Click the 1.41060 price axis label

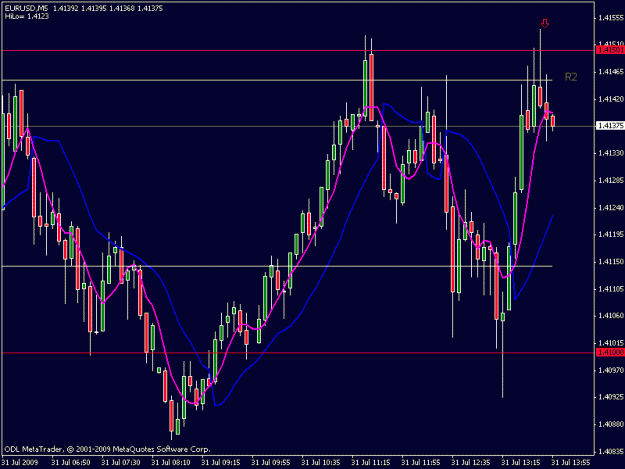click(611, 316)
